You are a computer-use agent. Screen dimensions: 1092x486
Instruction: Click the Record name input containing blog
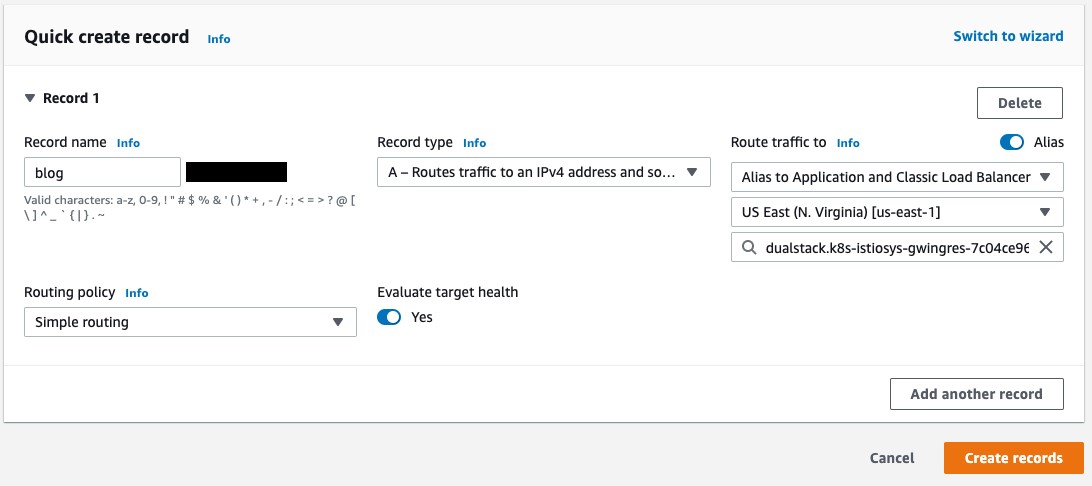pos(102,172)
